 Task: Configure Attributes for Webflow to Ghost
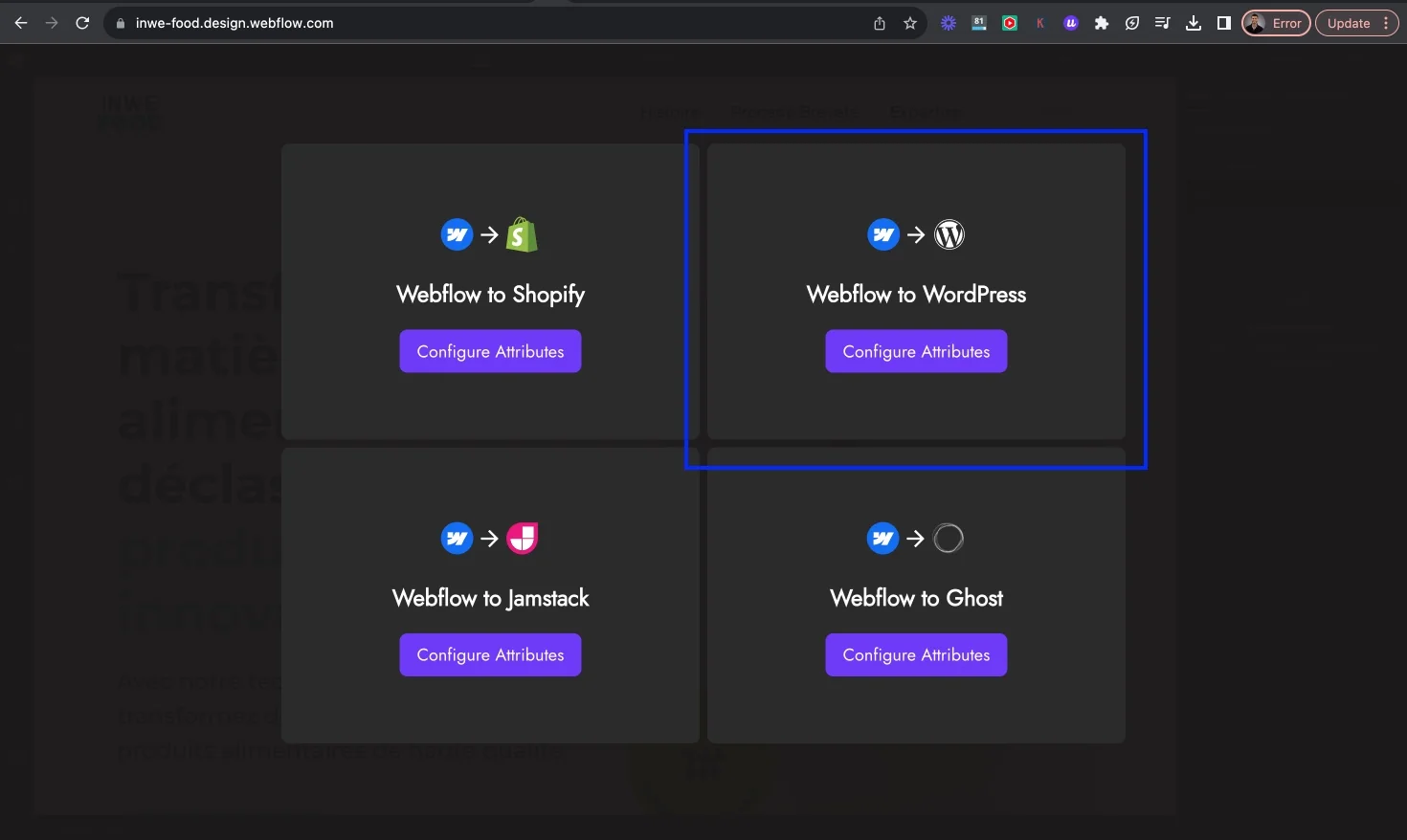tap(916, 654)
